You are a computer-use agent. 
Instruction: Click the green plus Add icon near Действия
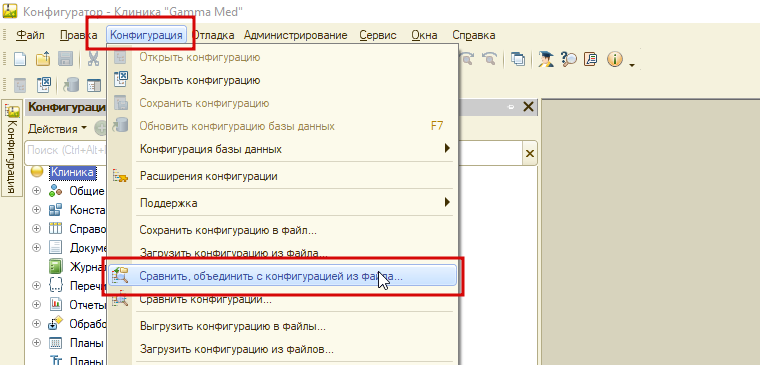point(100,129)
